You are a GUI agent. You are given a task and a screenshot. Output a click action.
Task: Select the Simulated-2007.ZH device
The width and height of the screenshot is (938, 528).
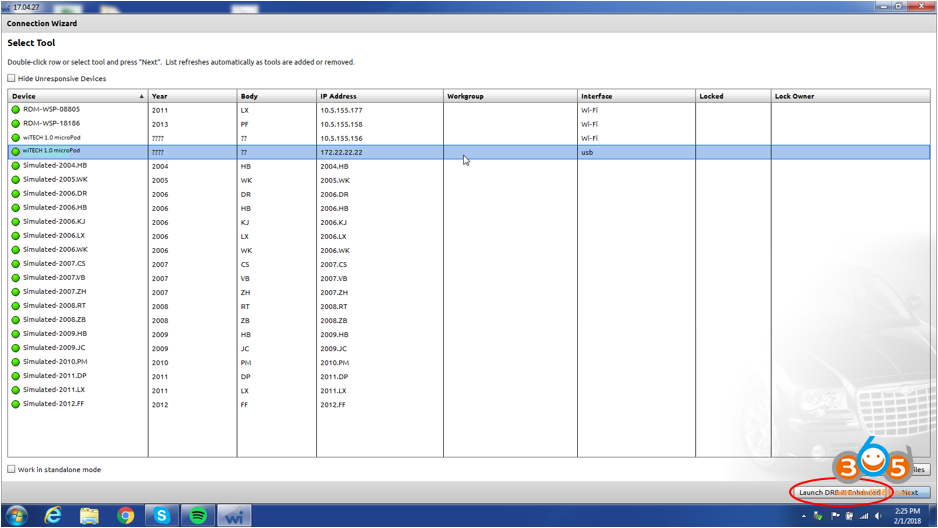coord(469,292)
